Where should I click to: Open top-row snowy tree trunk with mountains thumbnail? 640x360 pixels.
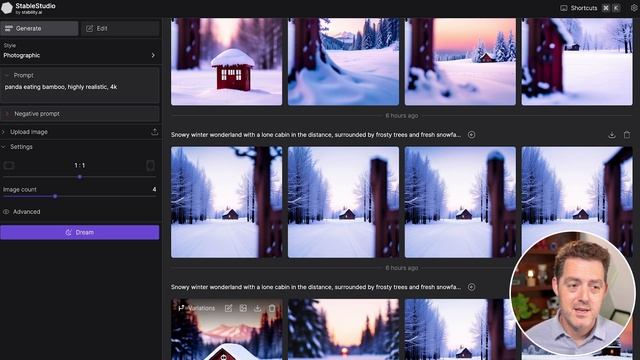343,61
